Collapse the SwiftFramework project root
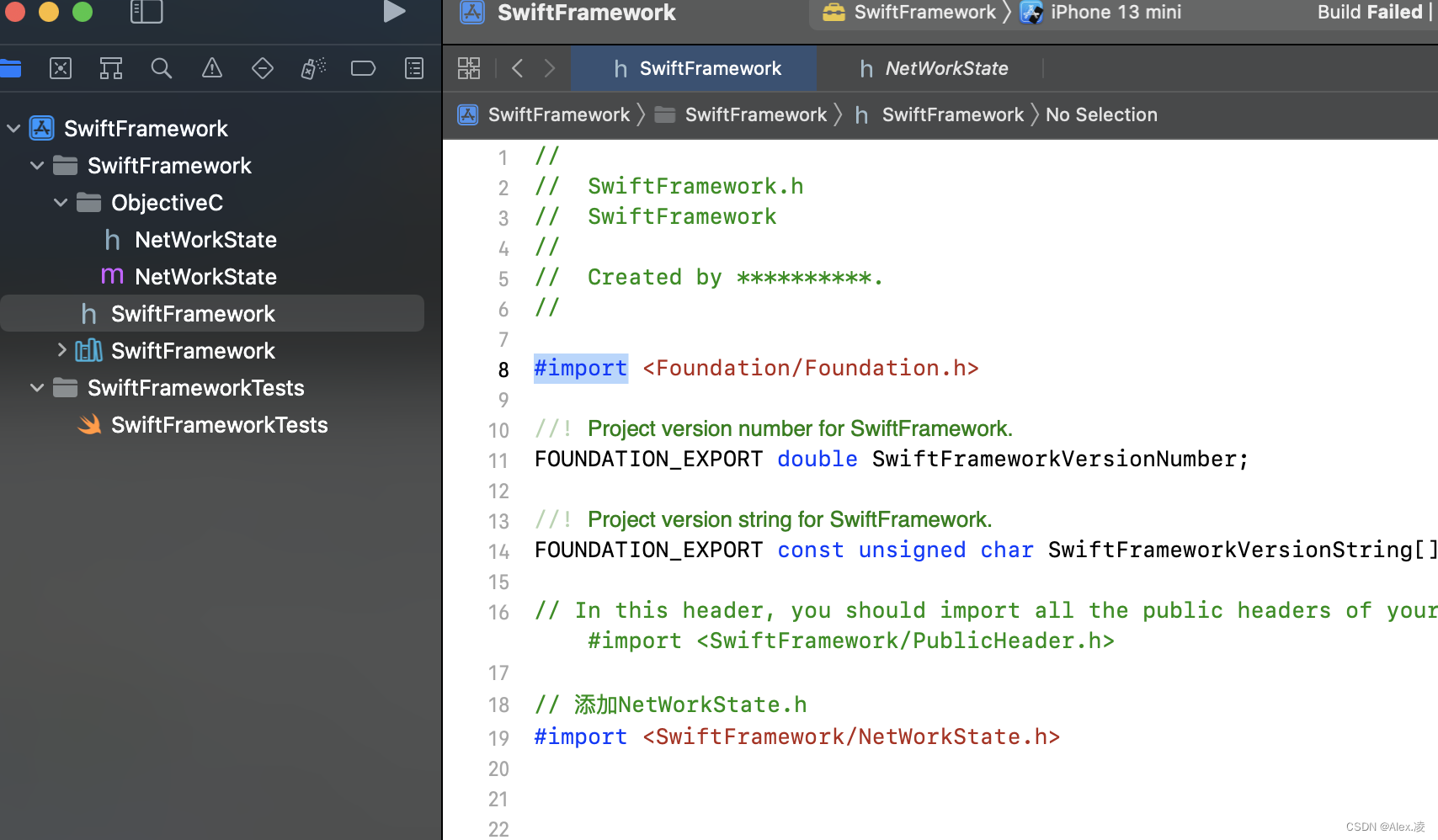The width and height of the screenshot is (1438, 840). tap(13, 129)
